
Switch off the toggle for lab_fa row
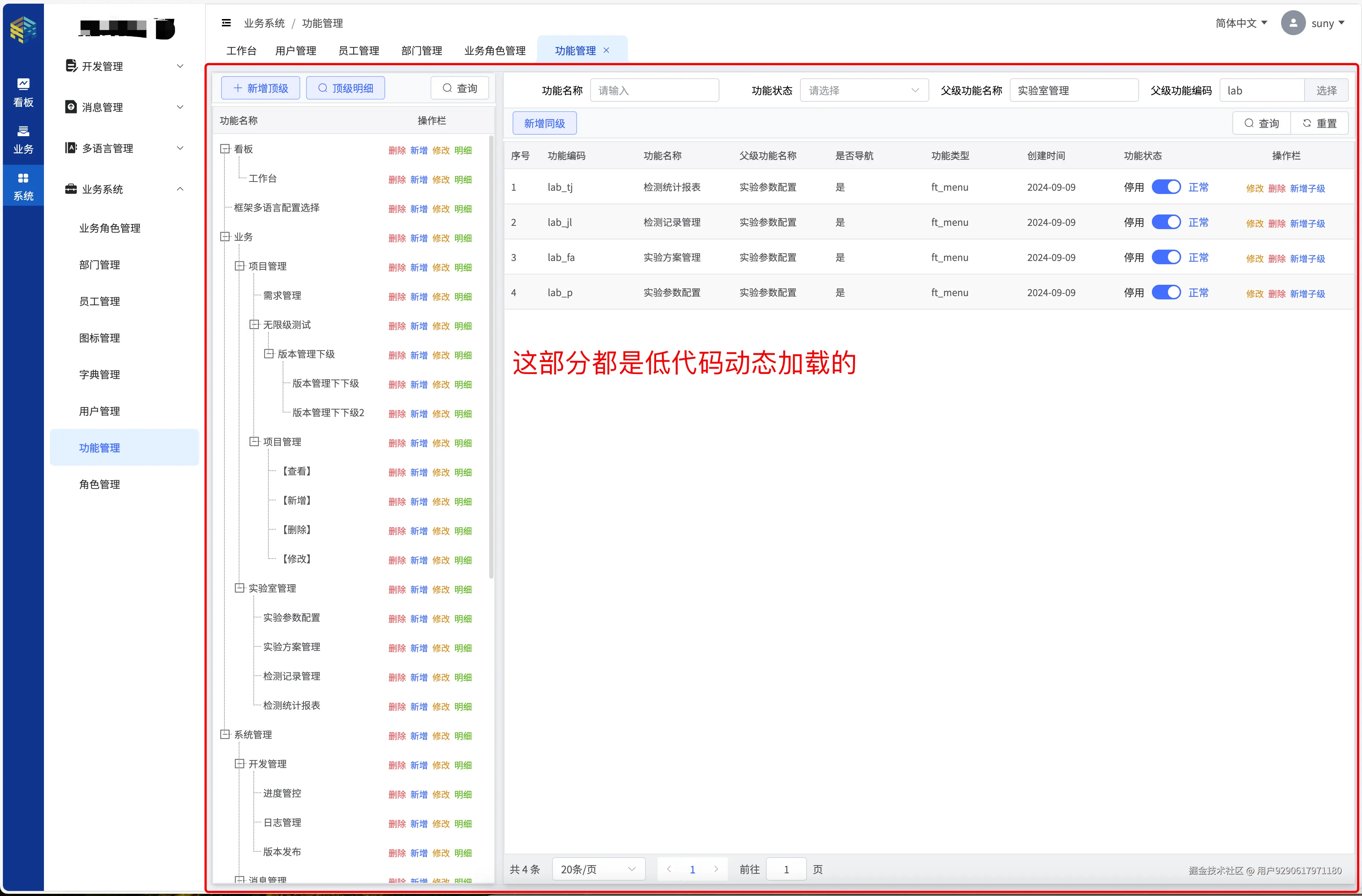click(1166, 257)
